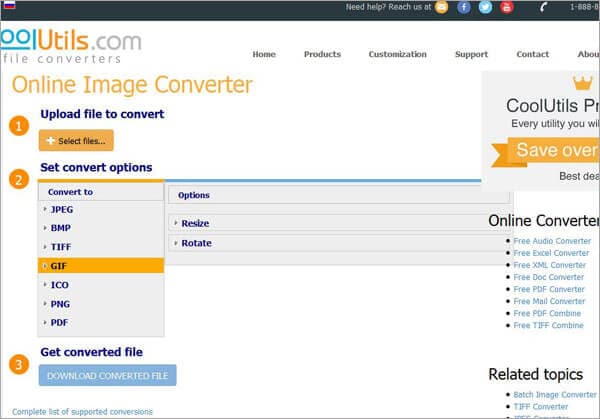This screenshot has width=600, height=419.
Task: Click the phone number in header
Action: (x=585, y=7)
